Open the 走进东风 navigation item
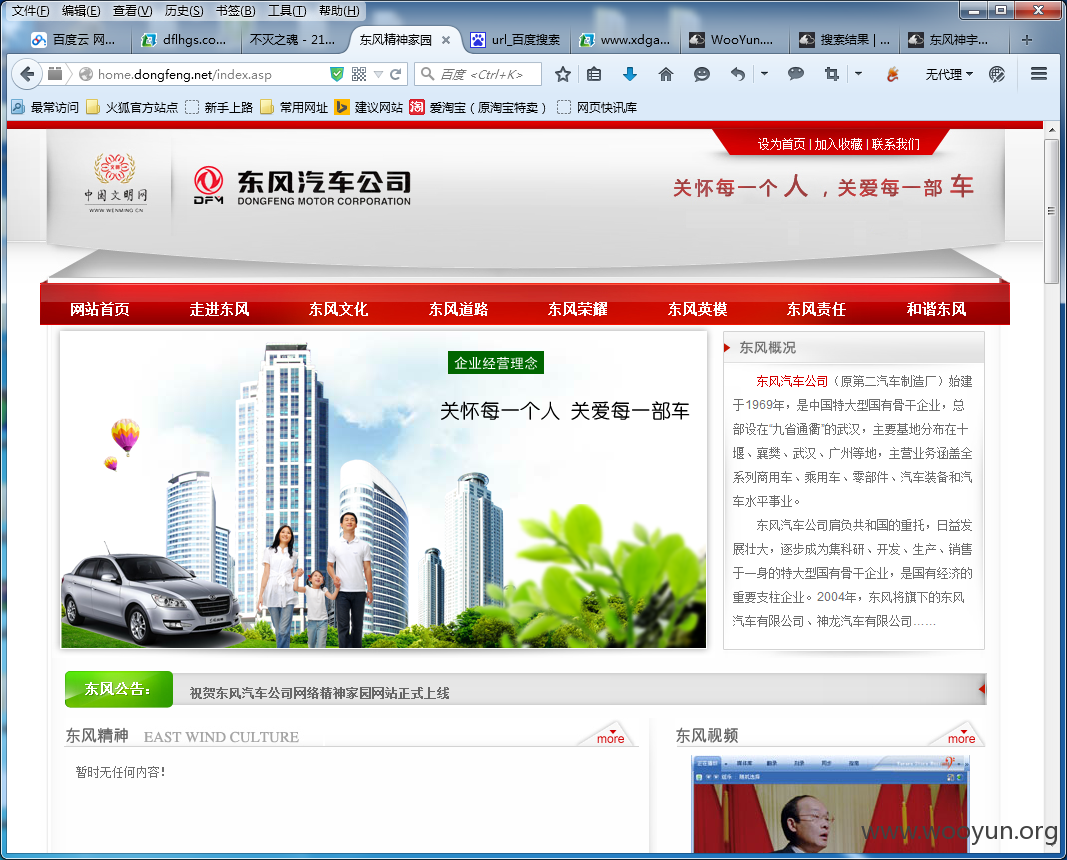 tap(219, 309)
